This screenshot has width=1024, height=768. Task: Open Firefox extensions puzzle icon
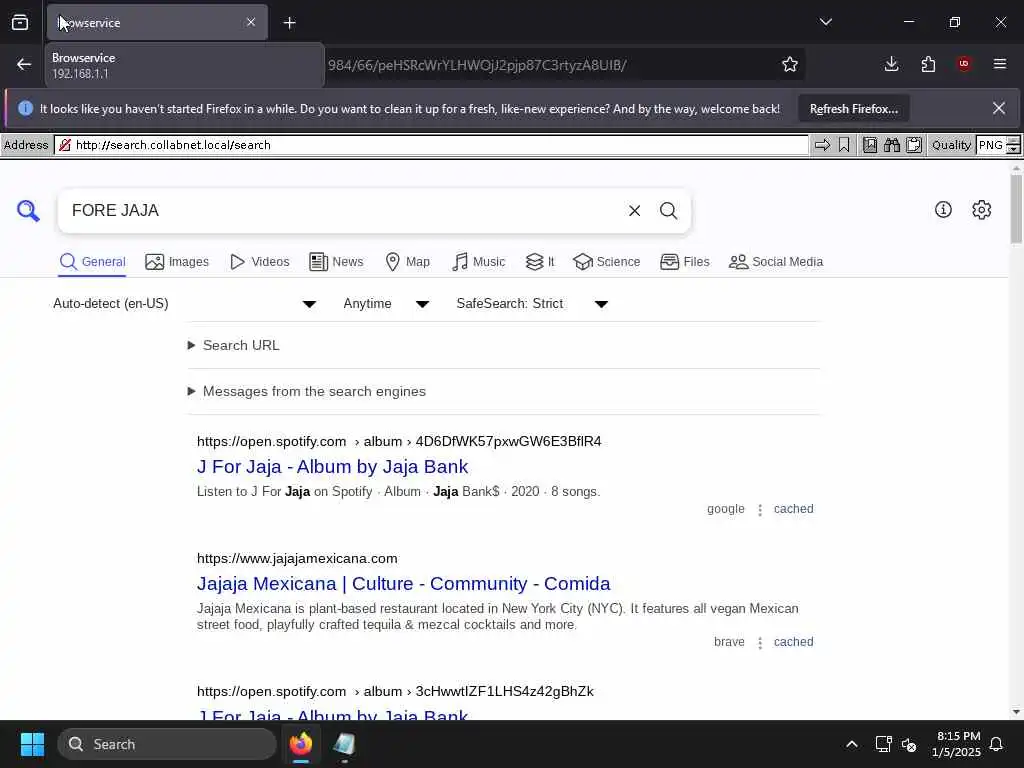928,64
